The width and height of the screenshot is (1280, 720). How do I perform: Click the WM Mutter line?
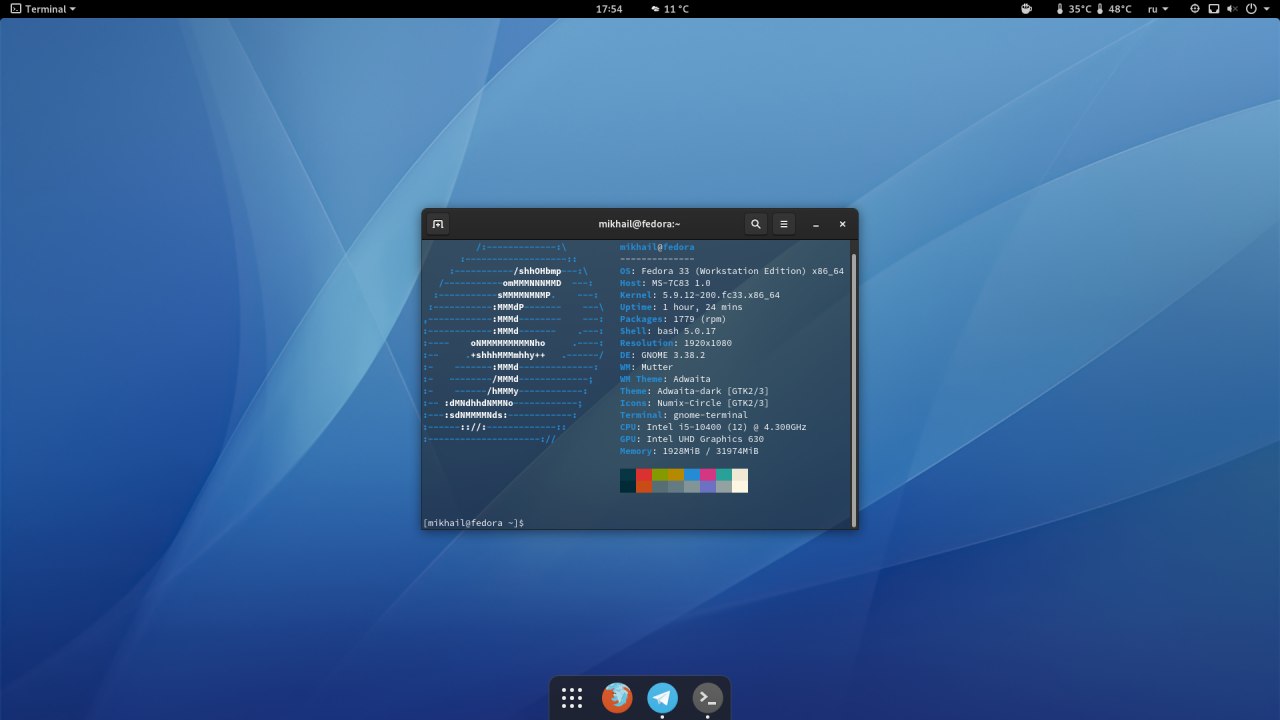click(x=646, y=367)
